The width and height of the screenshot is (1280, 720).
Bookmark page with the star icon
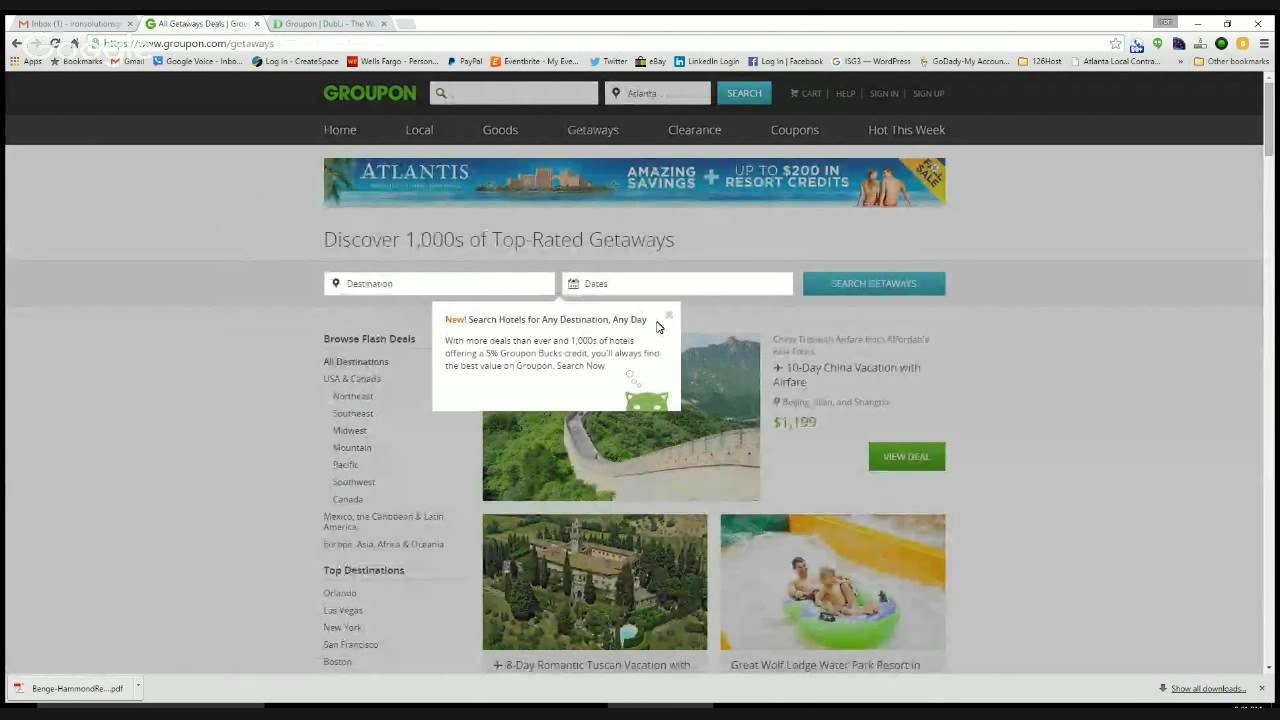[x=1116, y=44]
